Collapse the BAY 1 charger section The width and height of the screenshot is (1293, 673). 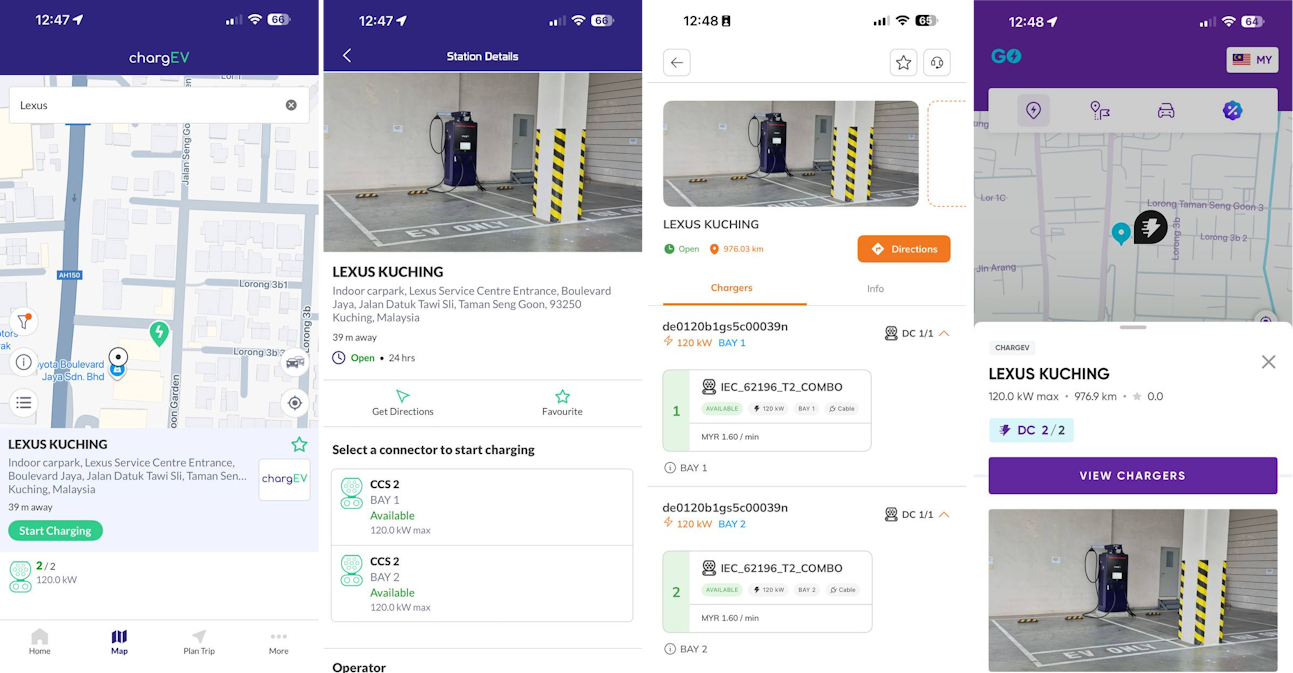click(943, 333)
